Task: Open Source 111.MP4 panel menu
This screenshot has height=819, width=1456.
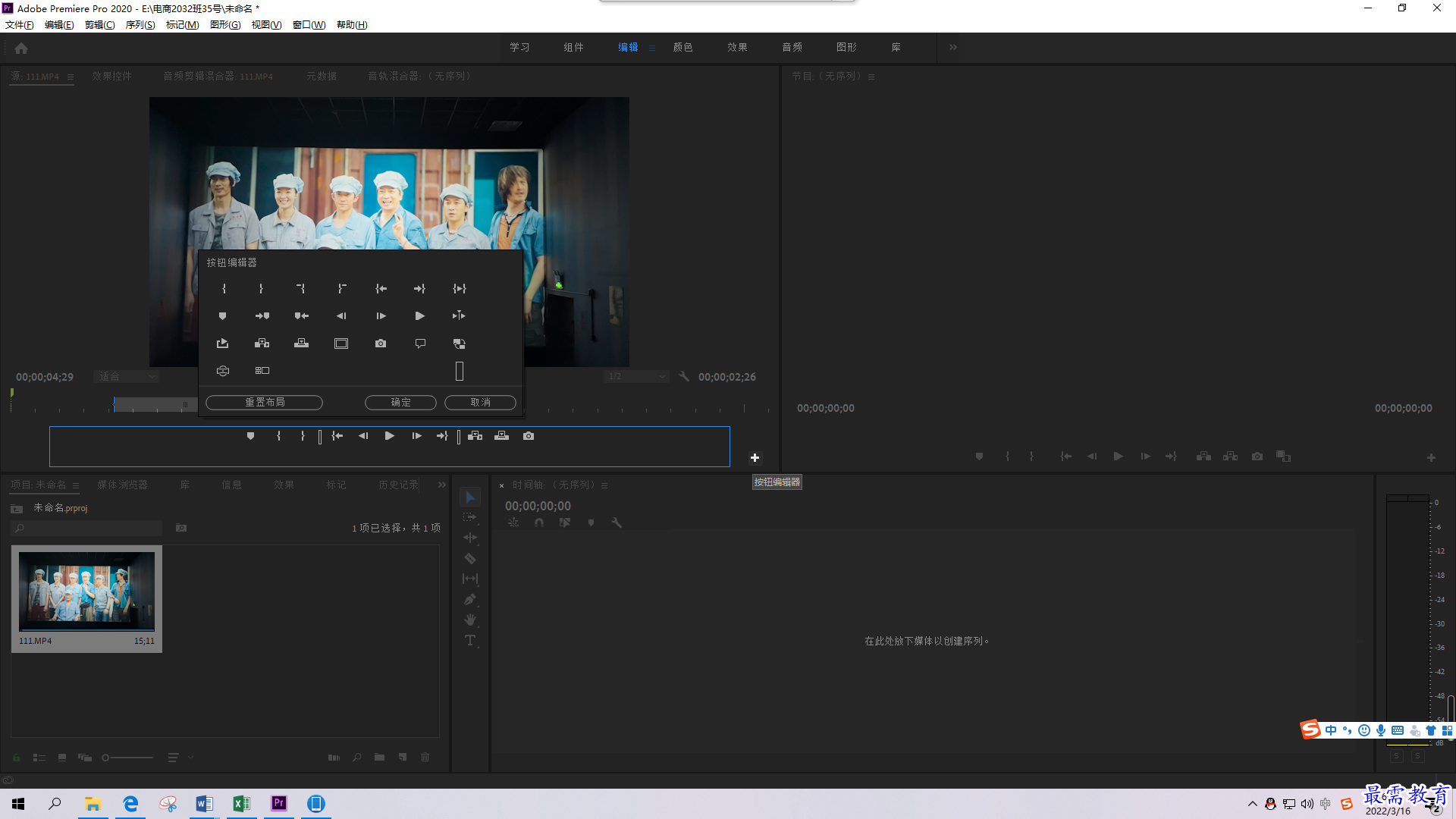Action: click(71, 77)
